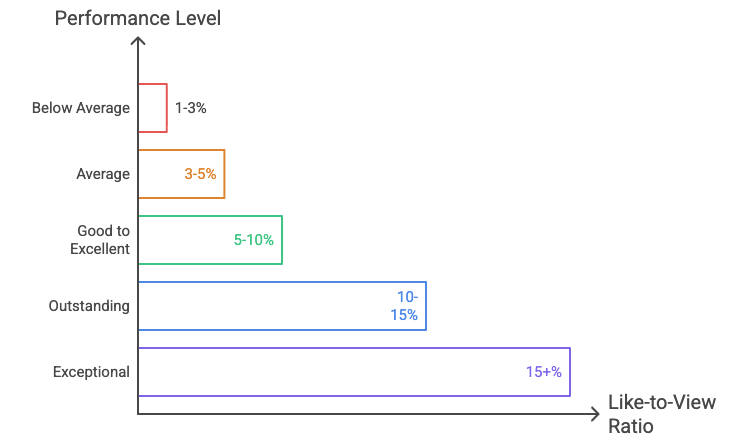This screenshot has width=750, height=438.
Task: Select the "Outstanding" category label
Action: click(x=89, y=306)
